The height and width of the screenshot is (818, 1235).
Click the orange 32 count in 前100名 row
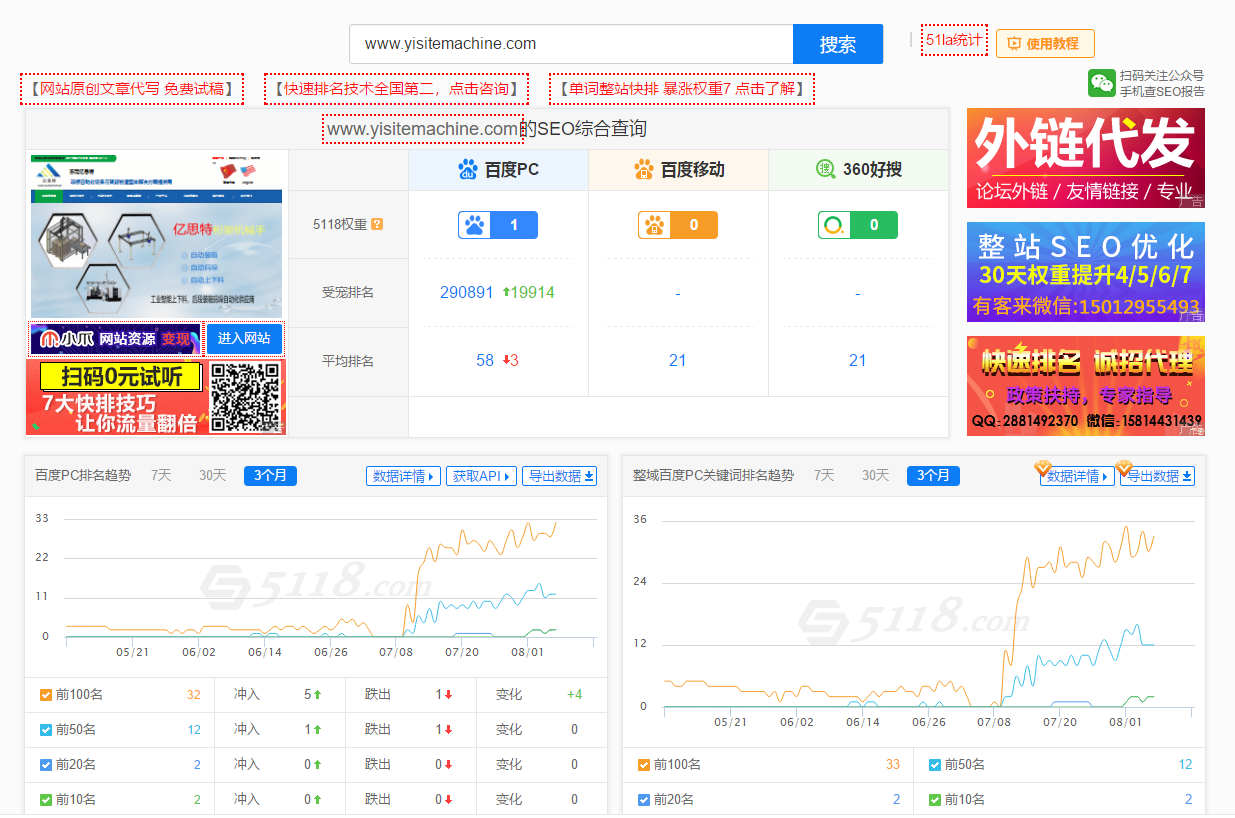[x=194, y=694]
